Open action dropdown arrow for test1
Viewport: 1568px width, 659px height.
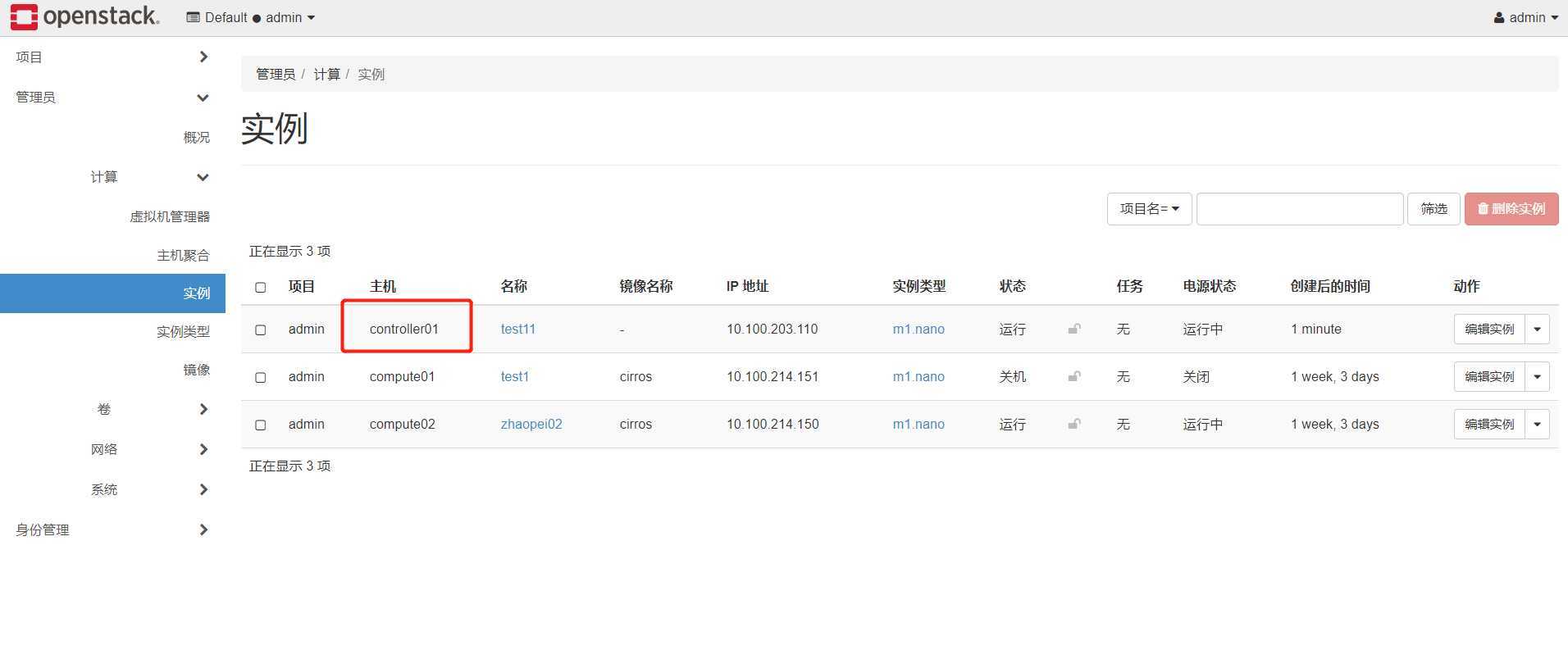tap(1537, 377)
